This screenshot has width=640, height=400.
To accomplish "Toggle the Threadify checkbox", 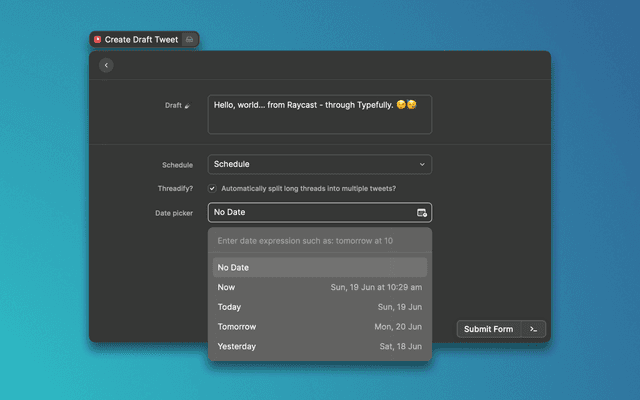I will coord(212,188).
